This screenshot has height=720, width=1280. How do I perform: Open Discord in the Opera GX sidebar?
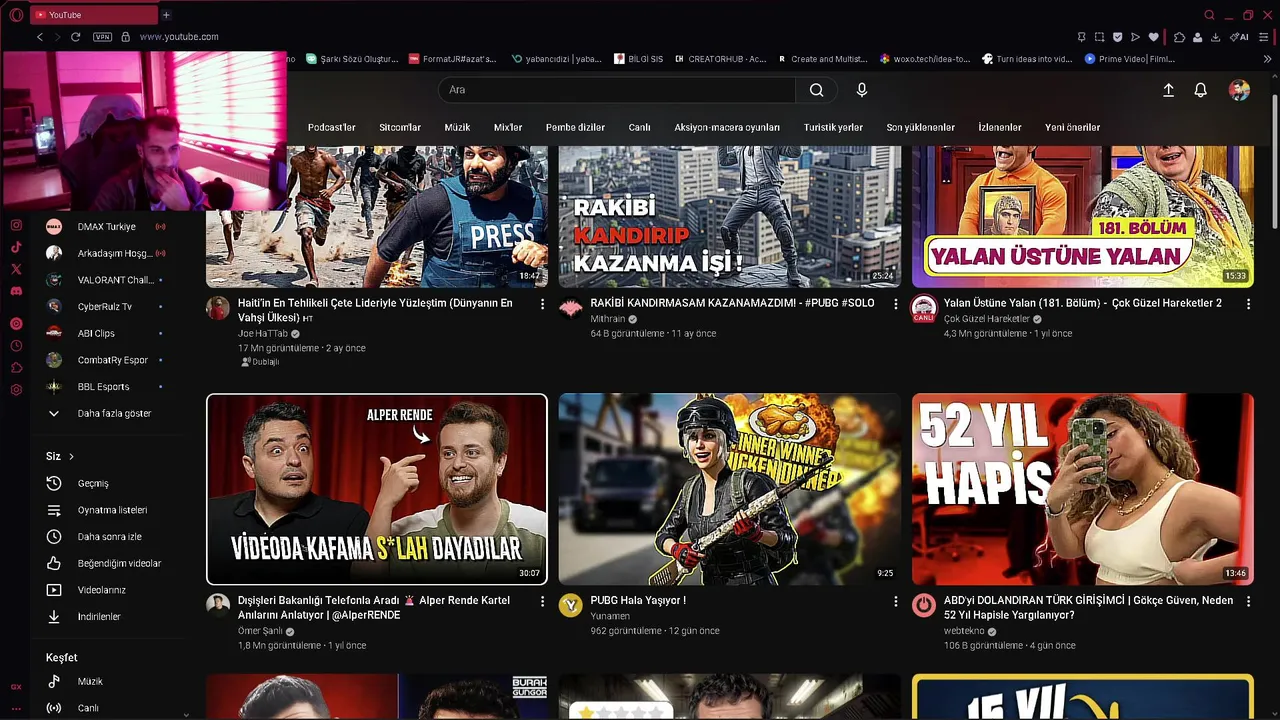click(16, 291)
